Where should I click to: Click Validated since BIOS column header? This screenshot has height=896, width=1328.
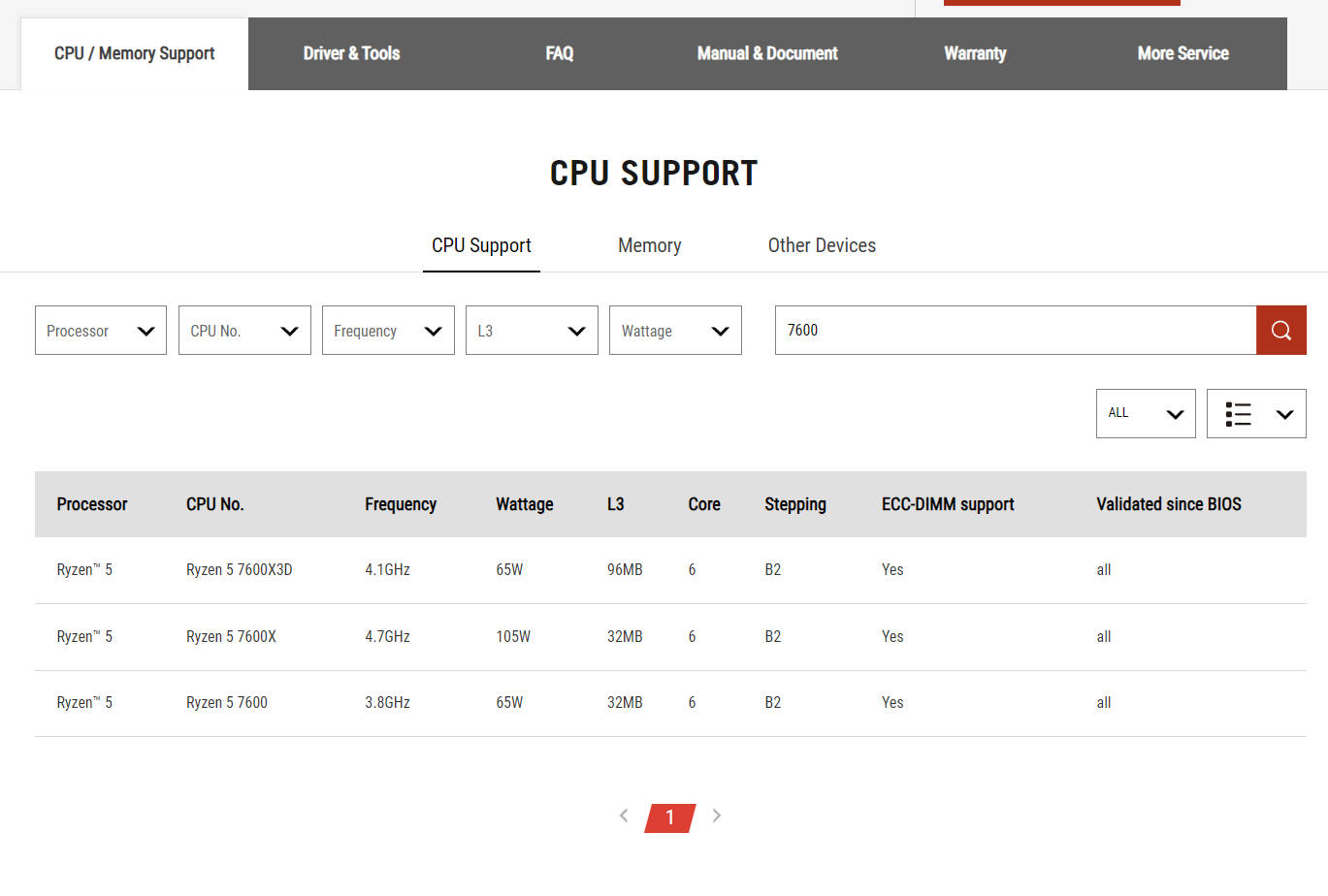click(1169, 504)
